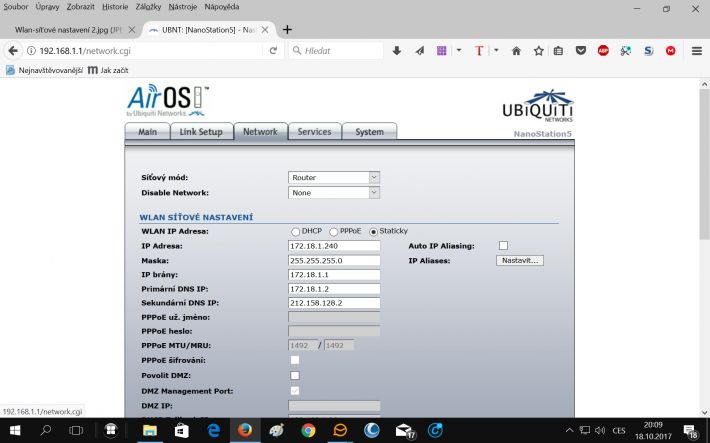710x443 pixels.
Task: Open the purple grid extension icon
Action: [441, 51]
